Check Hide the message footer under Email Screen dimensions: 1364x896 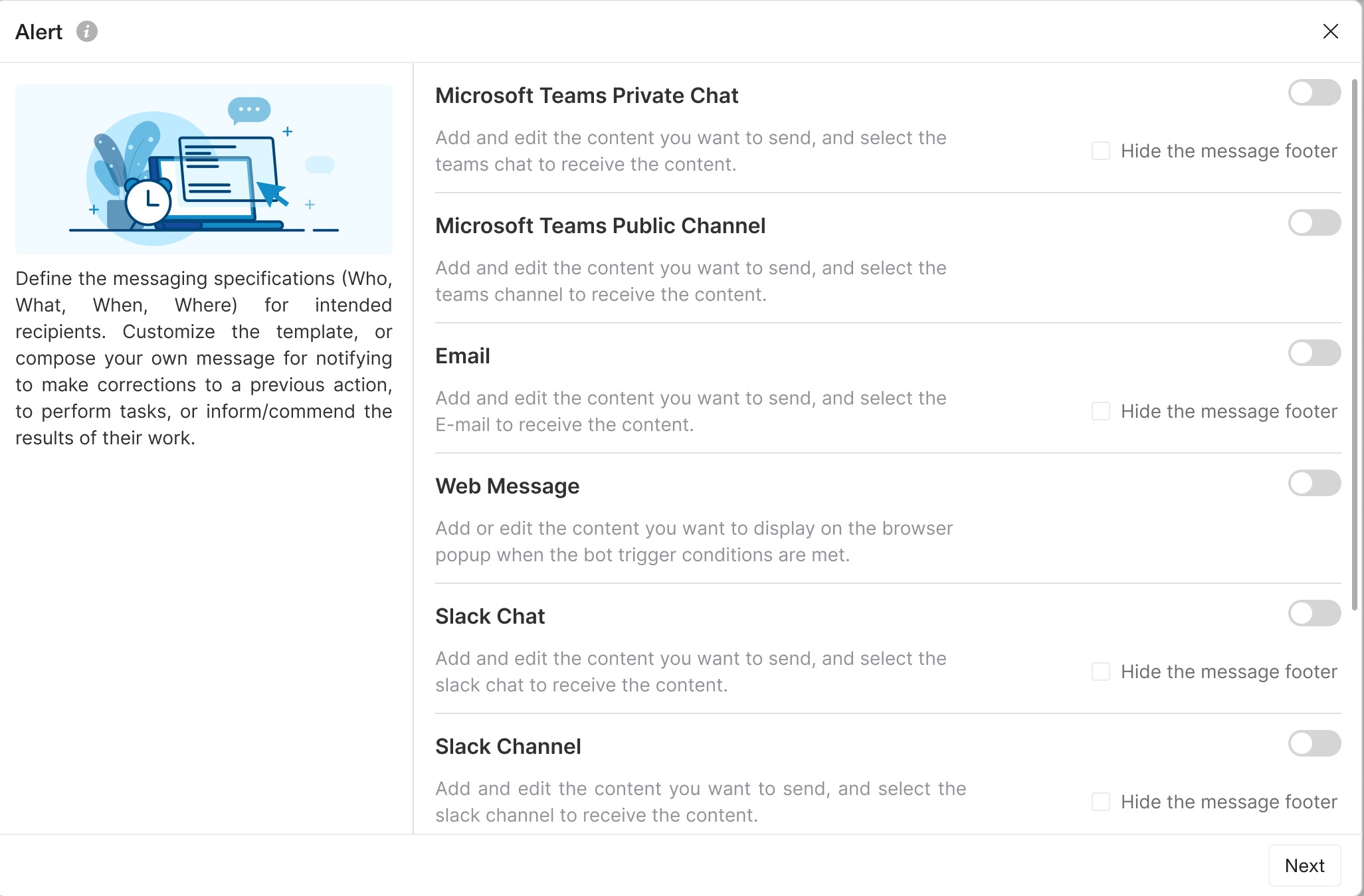(1100, 411)
